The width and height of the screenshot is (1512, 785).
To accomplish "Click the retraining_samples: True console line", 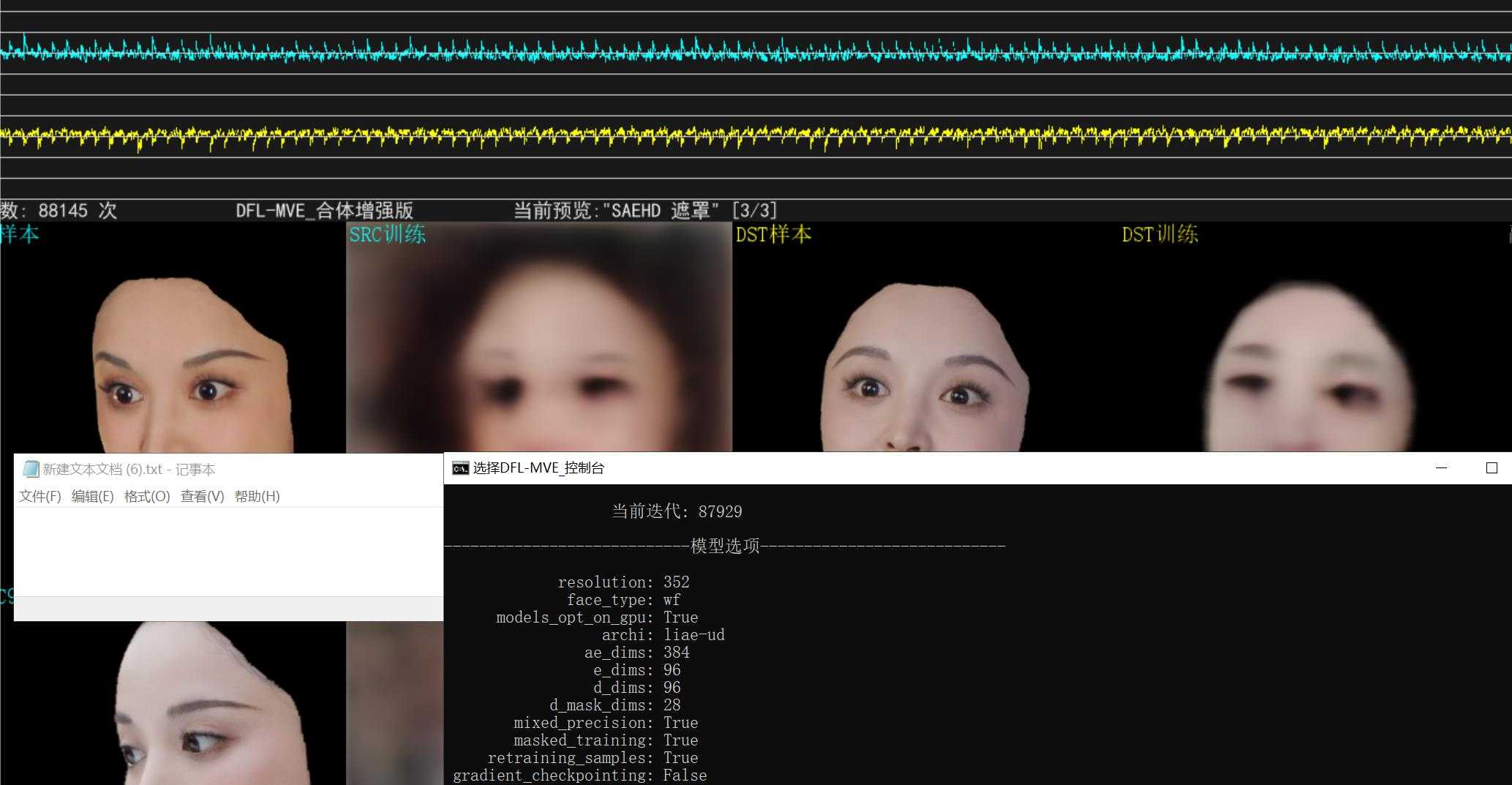I will coord(593,758).
